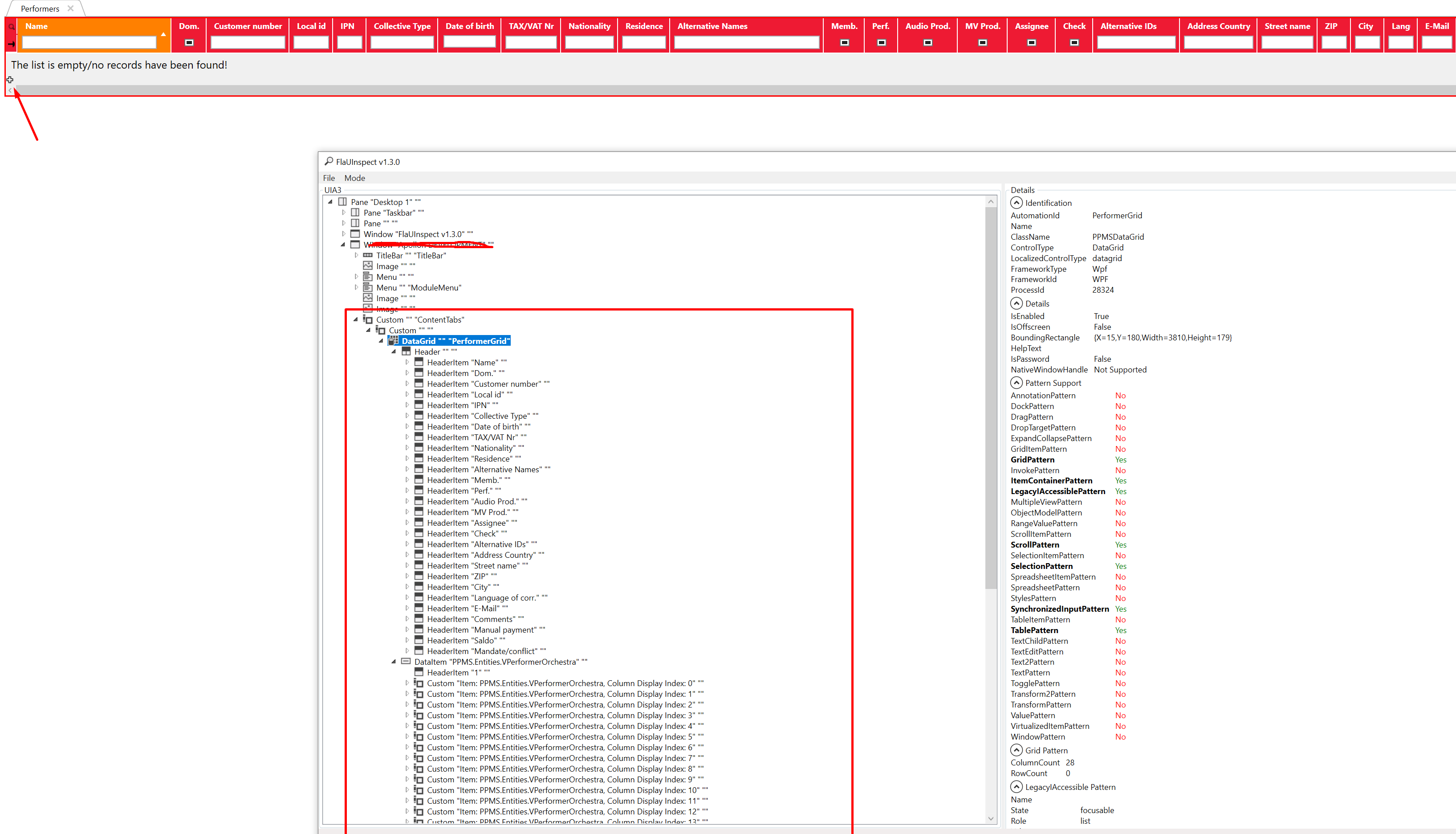The height and width of the screenshot is (834, 1456).
Task: Click the arrow icon below the search magnifier
Action: [x=11, y=44]
